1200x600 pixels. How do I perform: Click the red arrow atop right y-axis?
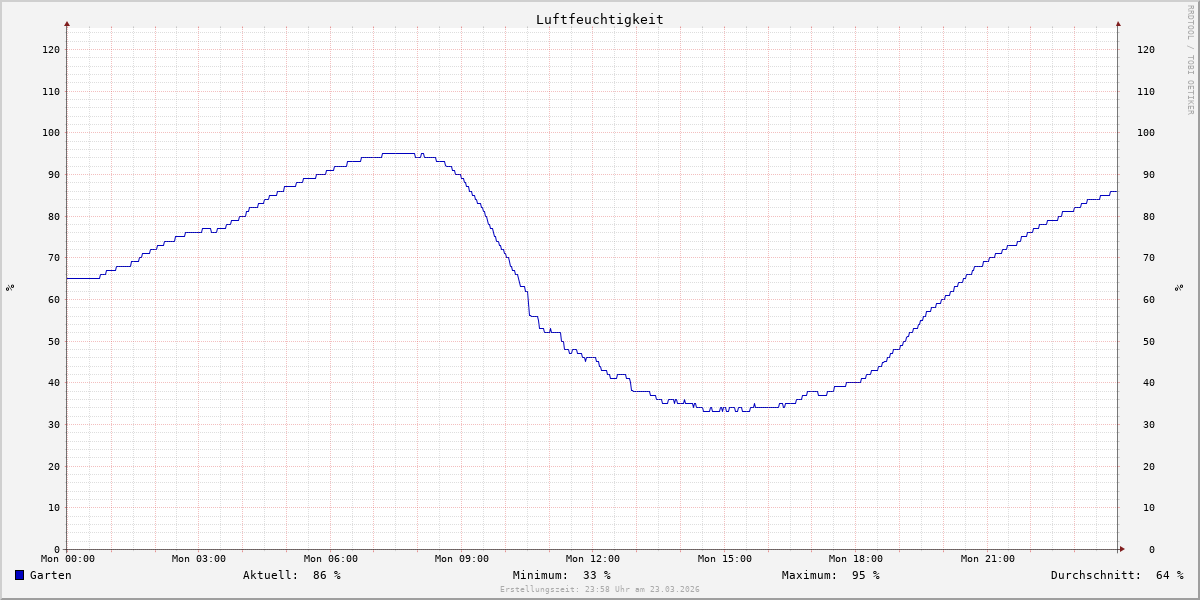1118,23
